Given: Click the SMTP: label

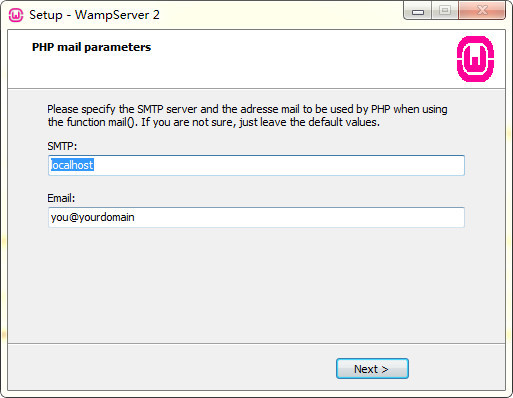Looking at the screenshot, I should (x=62, y=146).
